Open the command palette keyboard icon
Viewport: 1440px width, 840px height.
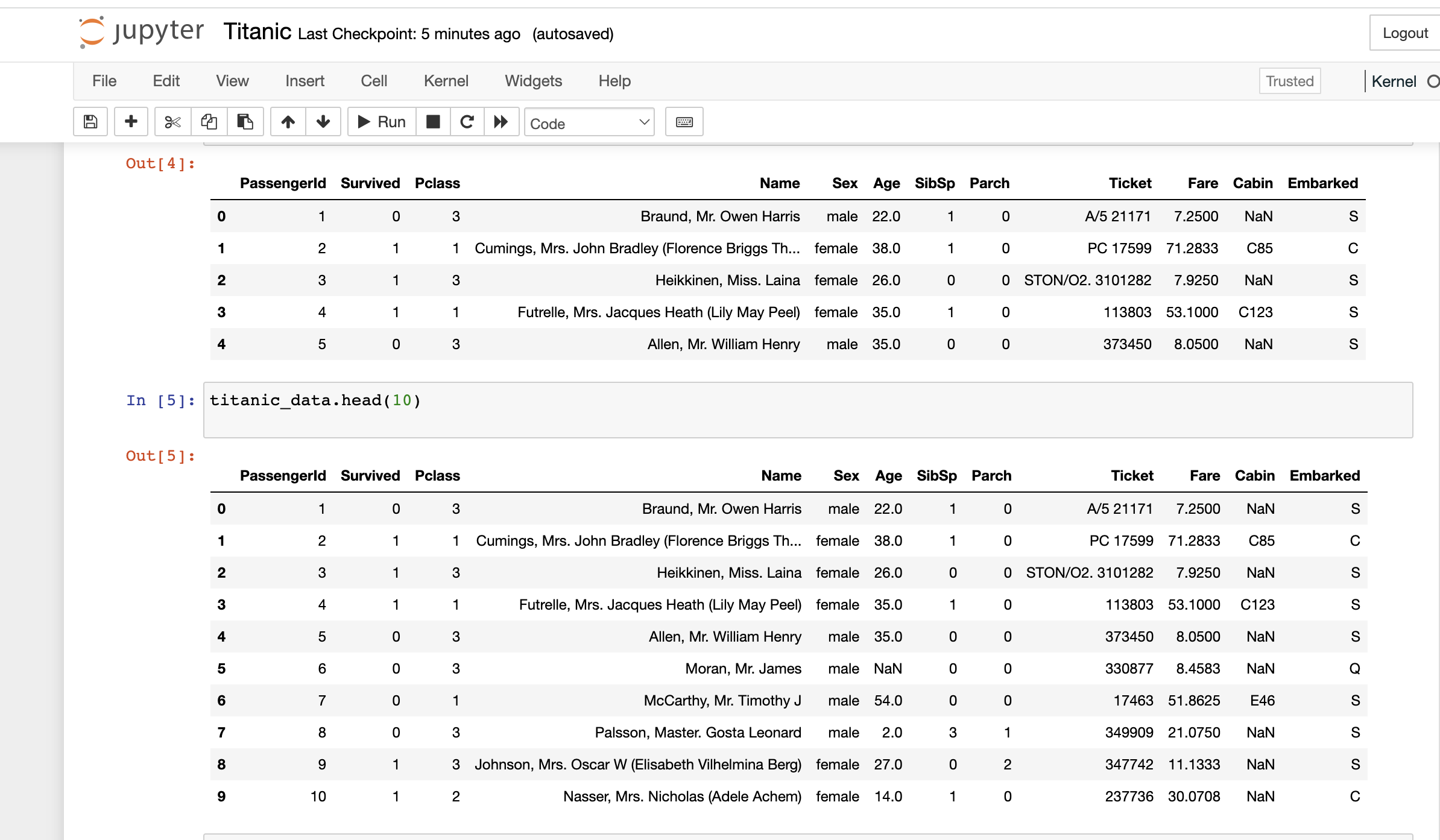coord(684,122)
